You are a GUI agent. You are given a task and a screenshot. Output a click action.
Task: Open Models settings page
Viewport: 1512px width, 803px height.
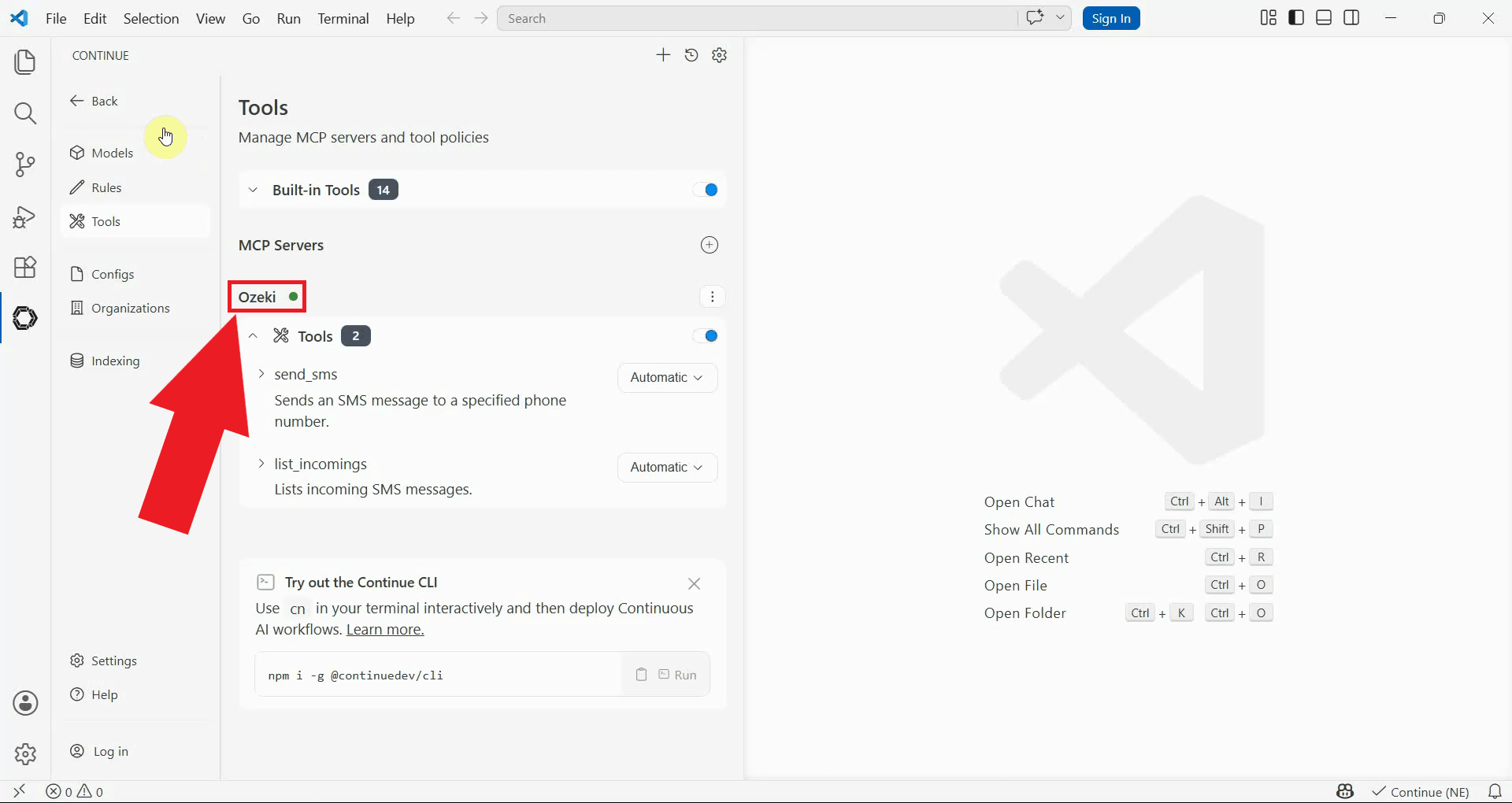(102, 153)
